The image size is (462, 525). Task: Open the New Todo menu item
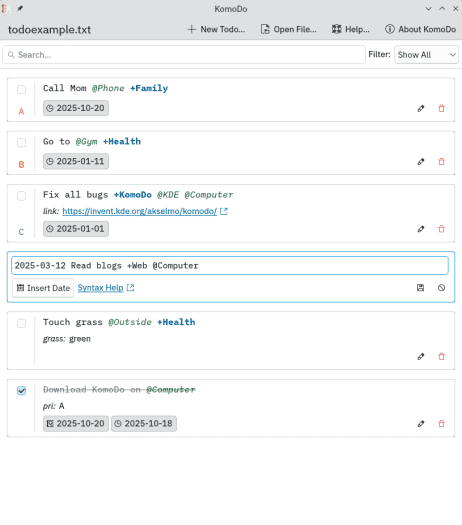coord(216,29)
